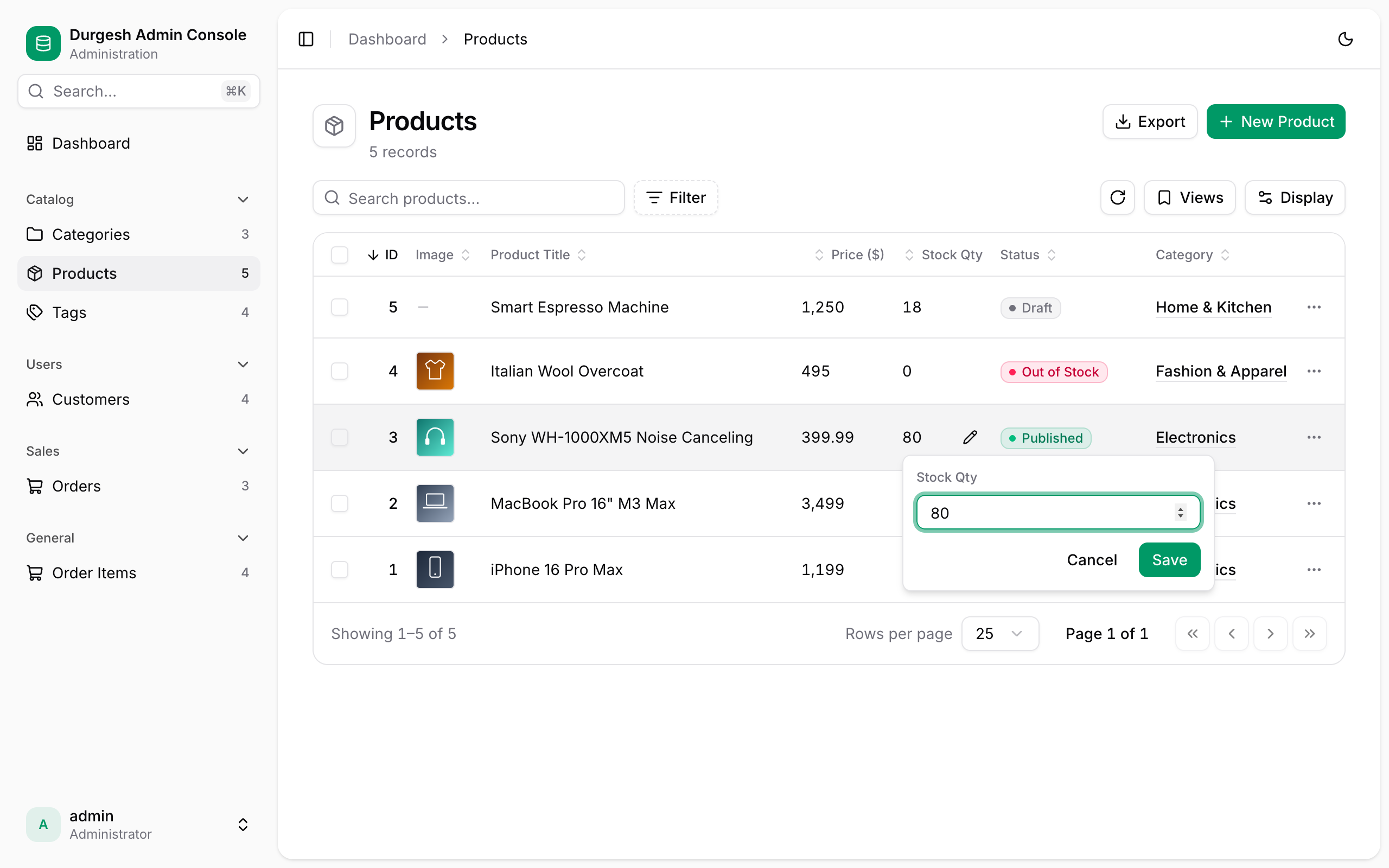The image size is (1389, 868).
Task: Check the iPhone 16 Pro Max row checkbox
Action: pyautogui.click(x=340, y=570)
